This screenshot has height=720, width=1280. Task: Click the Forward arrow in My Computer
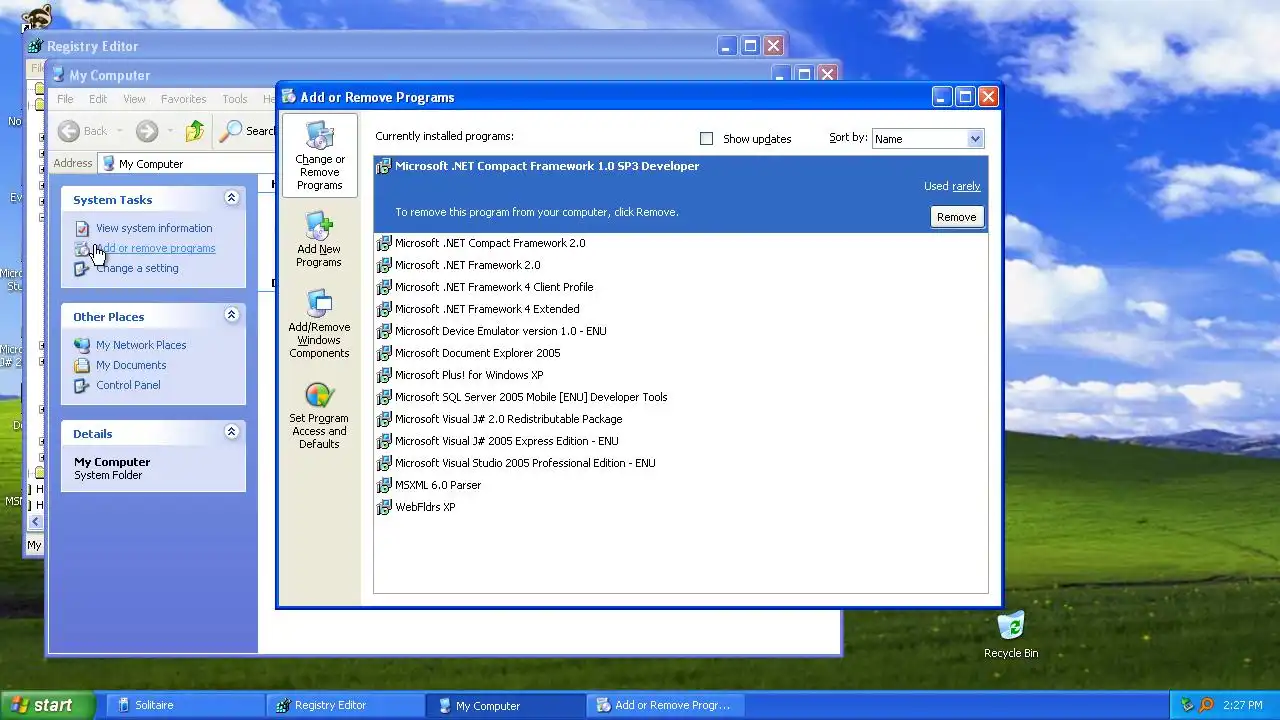147,131
